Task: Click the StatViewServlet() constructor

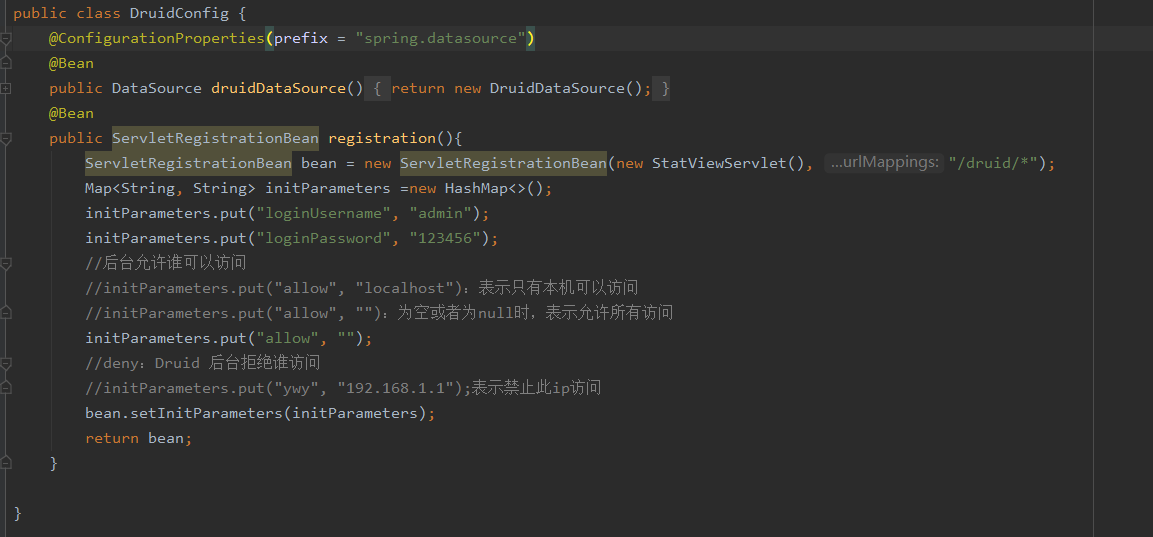Action: point(729,163)
